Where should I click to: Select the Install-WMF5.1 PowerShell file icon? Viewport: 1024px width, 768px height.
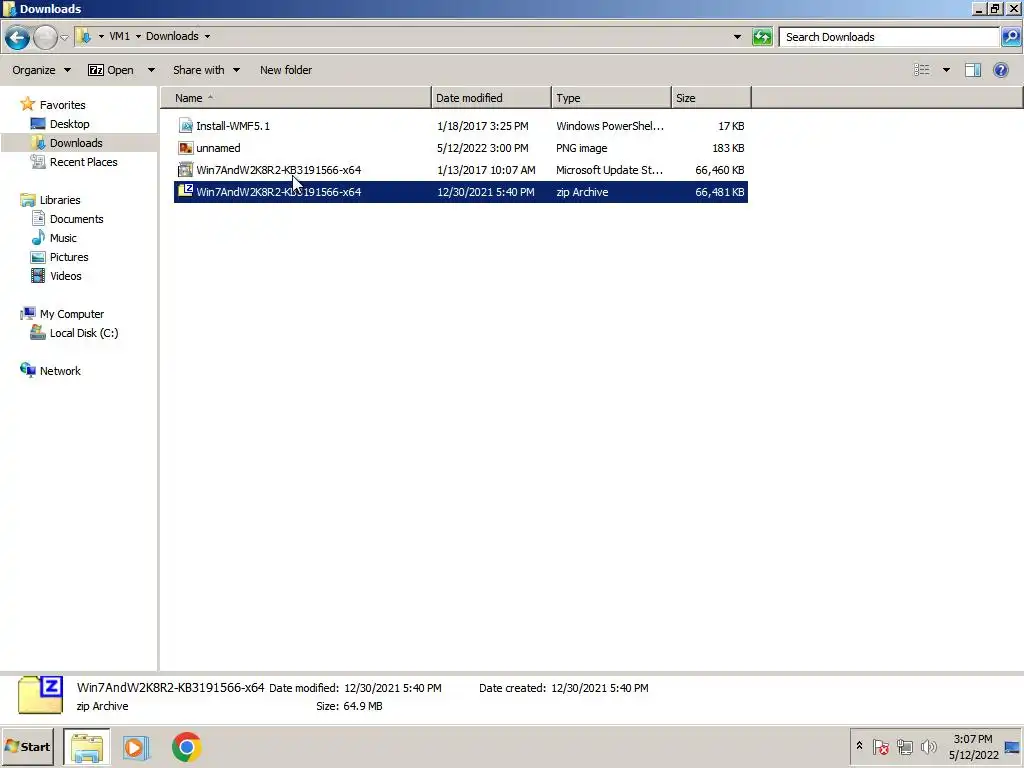[186, 126]
